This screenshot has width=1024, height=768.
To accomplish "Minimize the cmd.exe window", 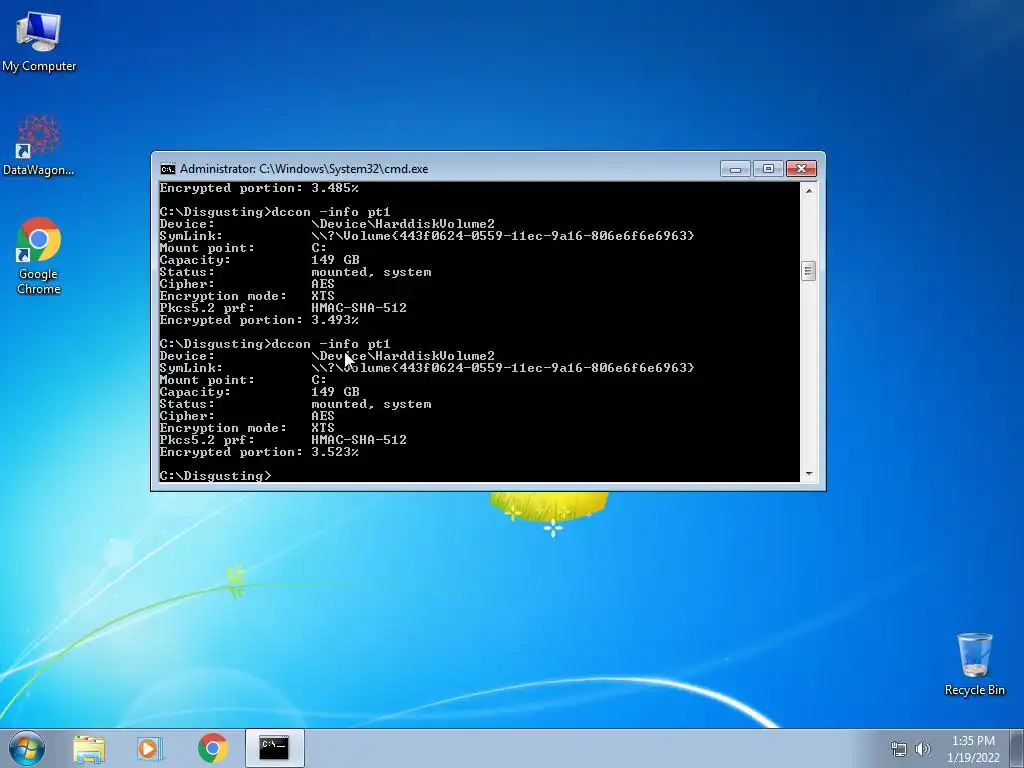I will coord(735,169).
